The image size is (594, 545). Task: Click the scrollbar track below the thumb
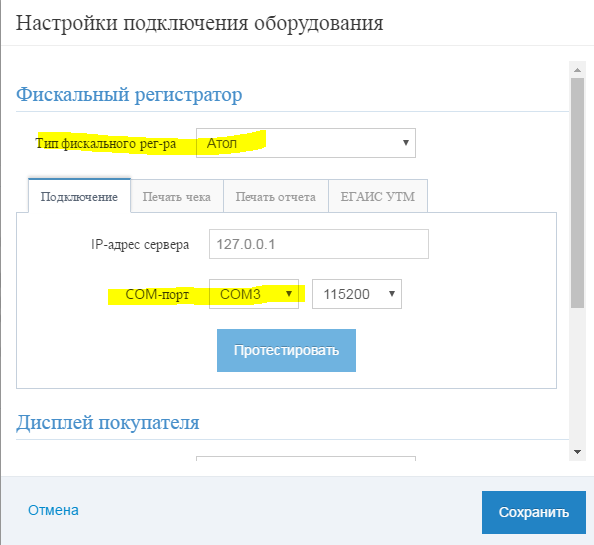coord(577,376)
